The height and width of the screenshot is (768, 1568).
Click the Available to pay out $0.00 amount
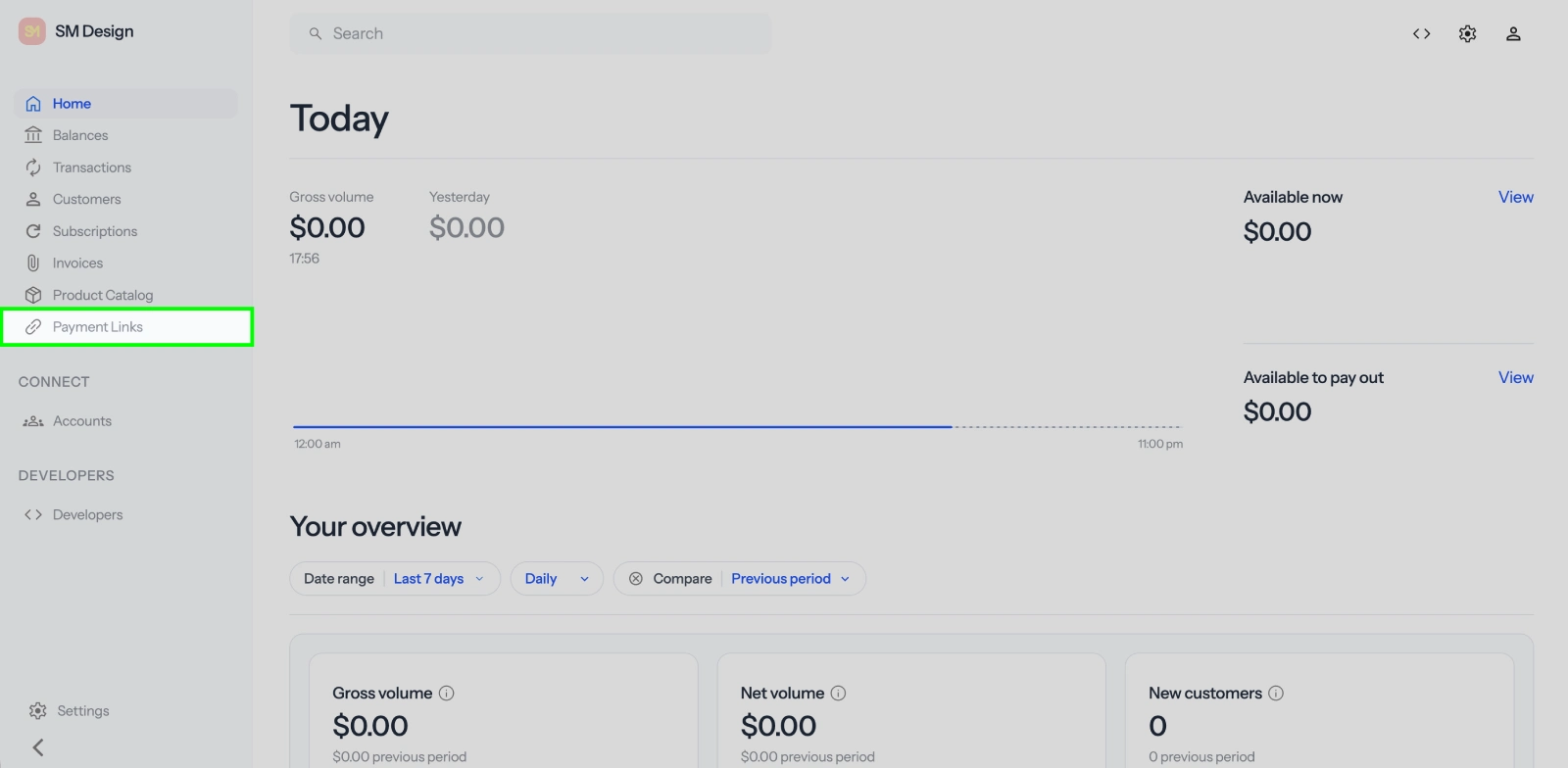click(1277, 411)
